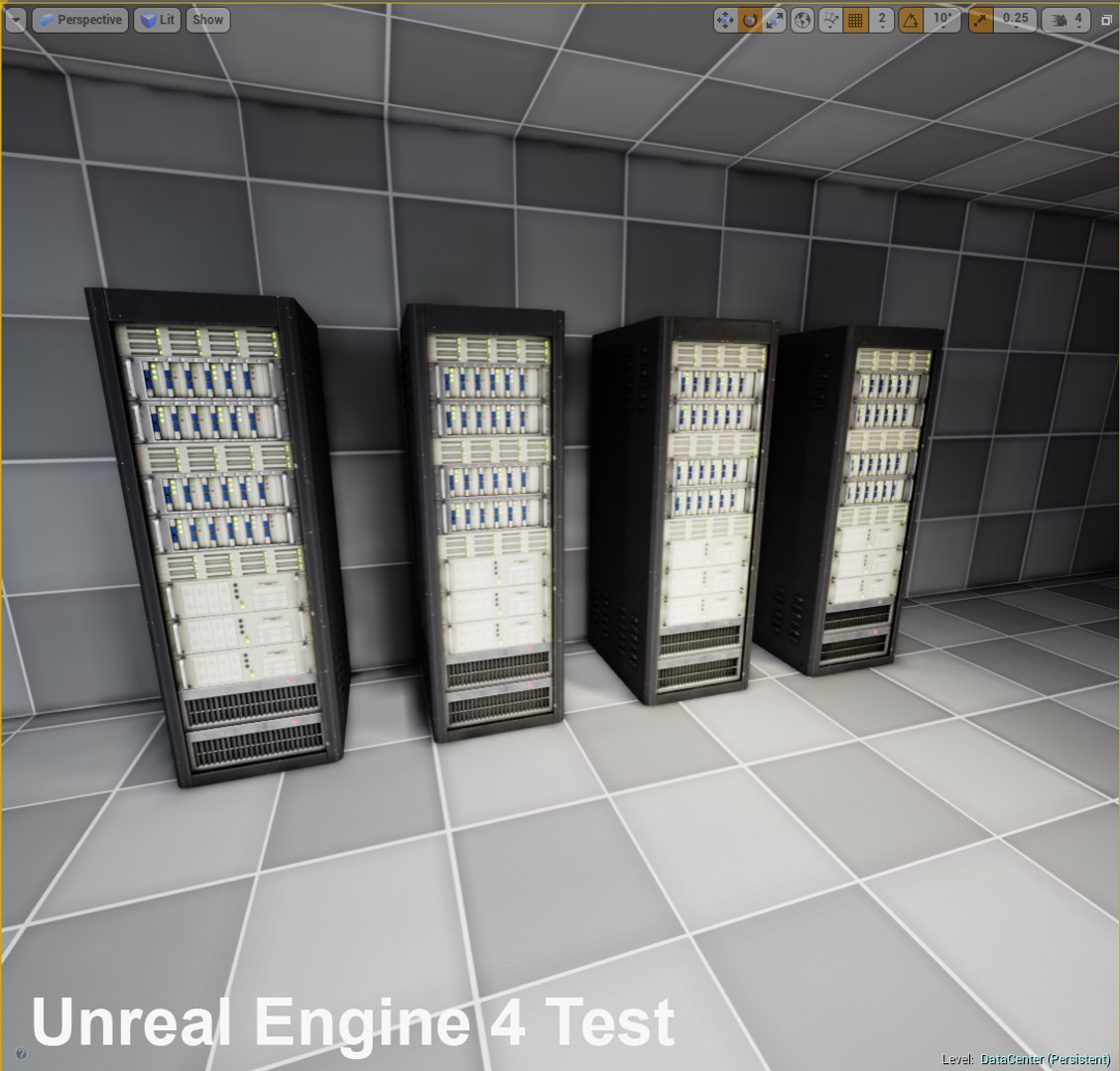Open the Lit view mode menu

157,20
